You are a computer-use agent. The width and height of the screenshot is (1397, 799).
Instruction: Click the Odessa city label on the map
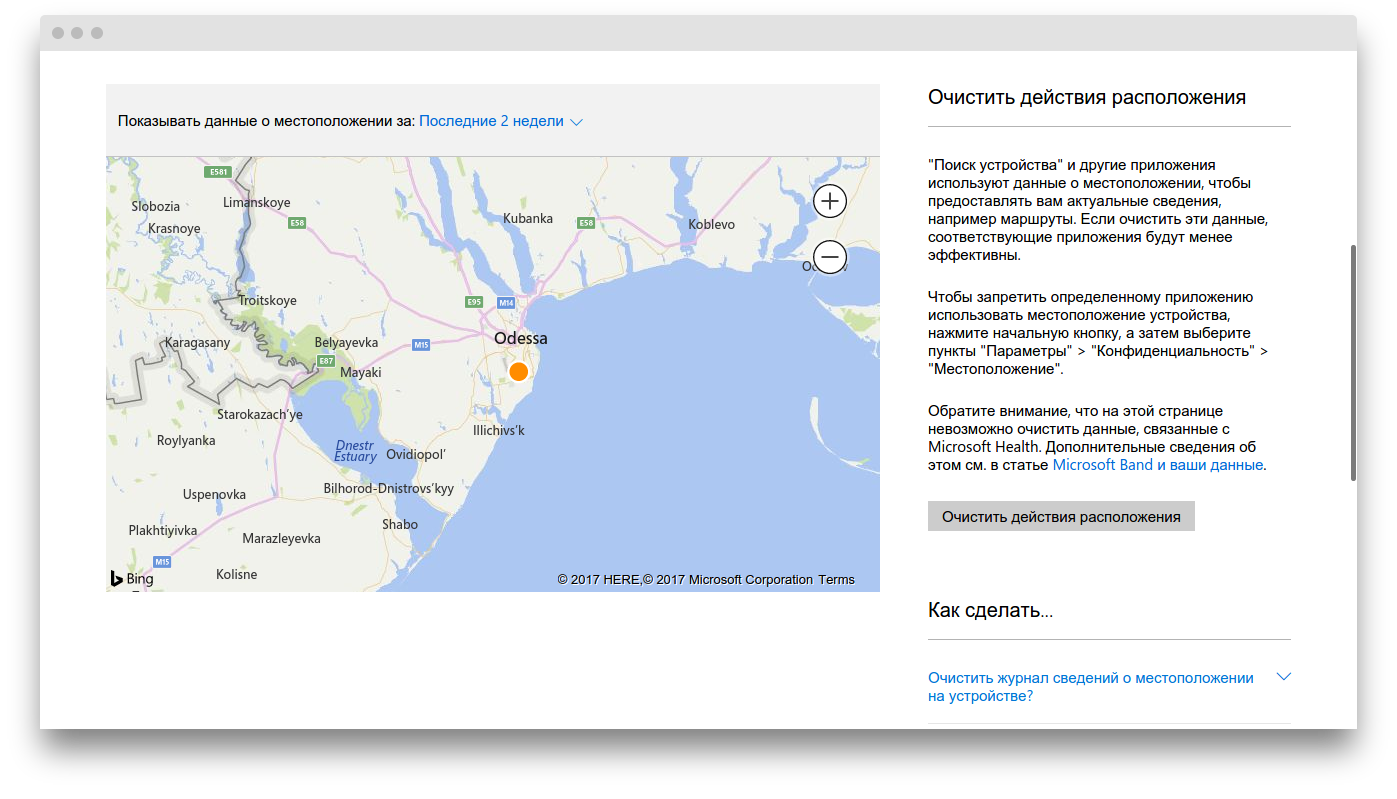click(520, 338)
